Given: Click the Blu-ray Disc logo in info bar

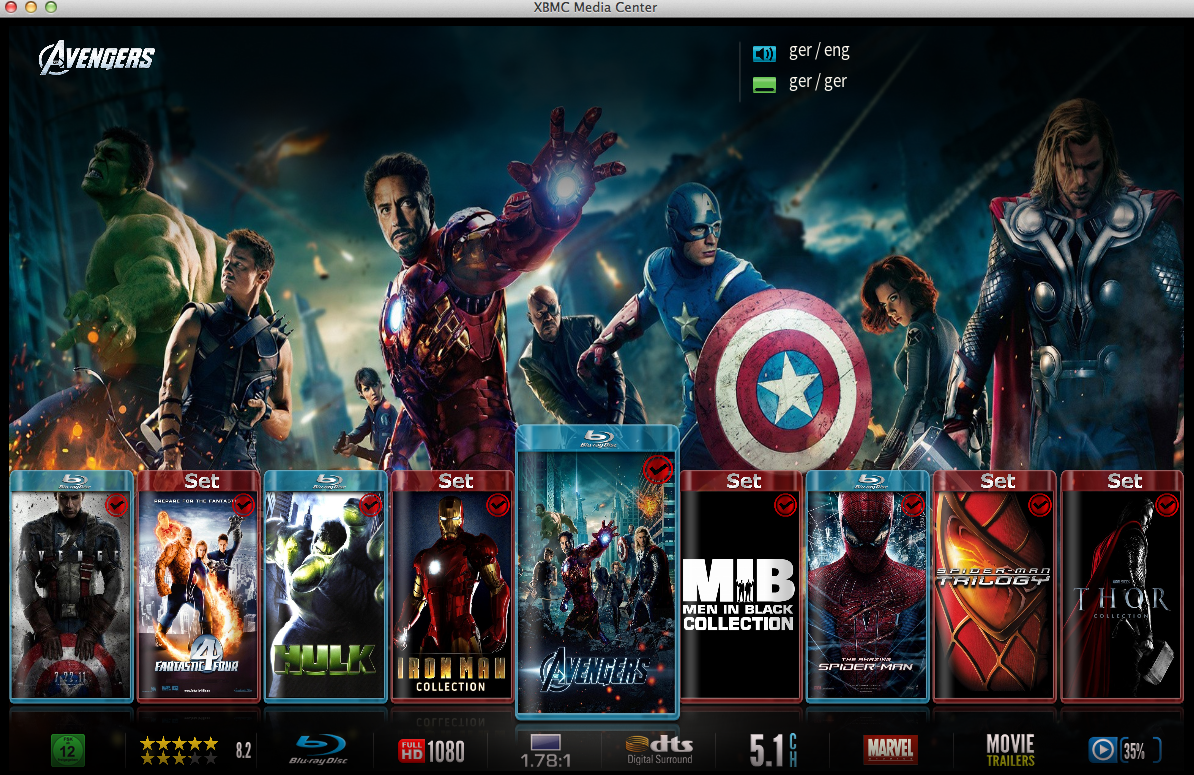Looking at the screenshot, I should pos(319,750).
